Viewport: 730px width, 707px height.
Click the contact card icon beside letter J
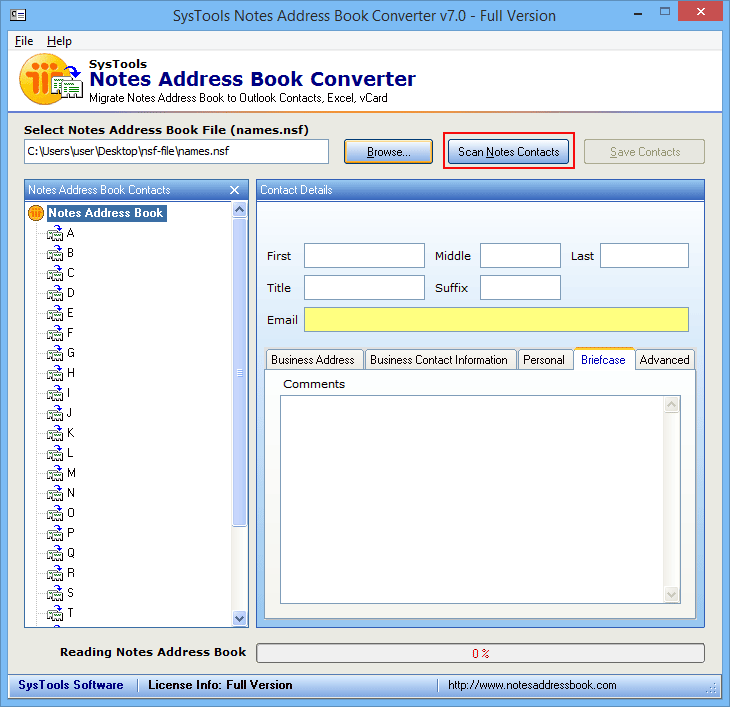point(55,413)
